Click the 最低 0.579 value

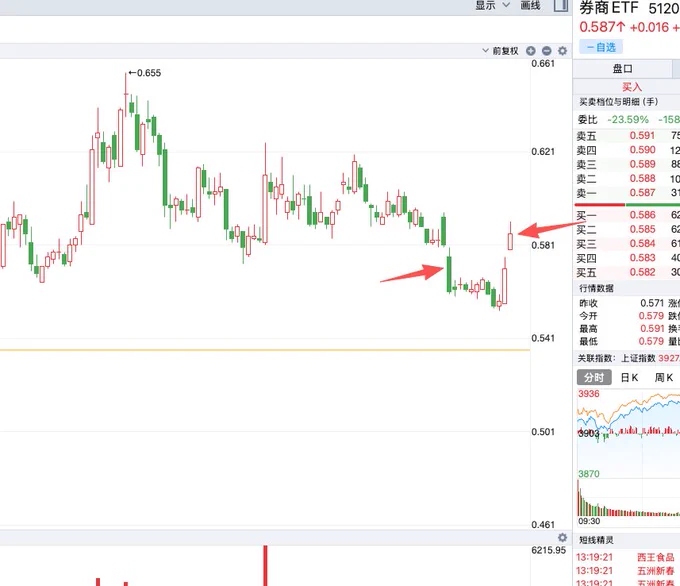[x=651, y=341]
